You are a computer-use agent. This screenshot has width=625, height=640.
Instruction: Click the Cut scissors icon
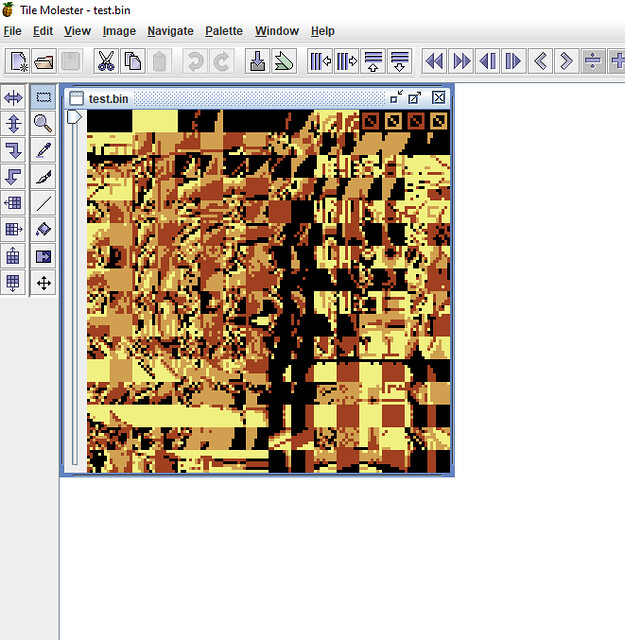point(105,61)
